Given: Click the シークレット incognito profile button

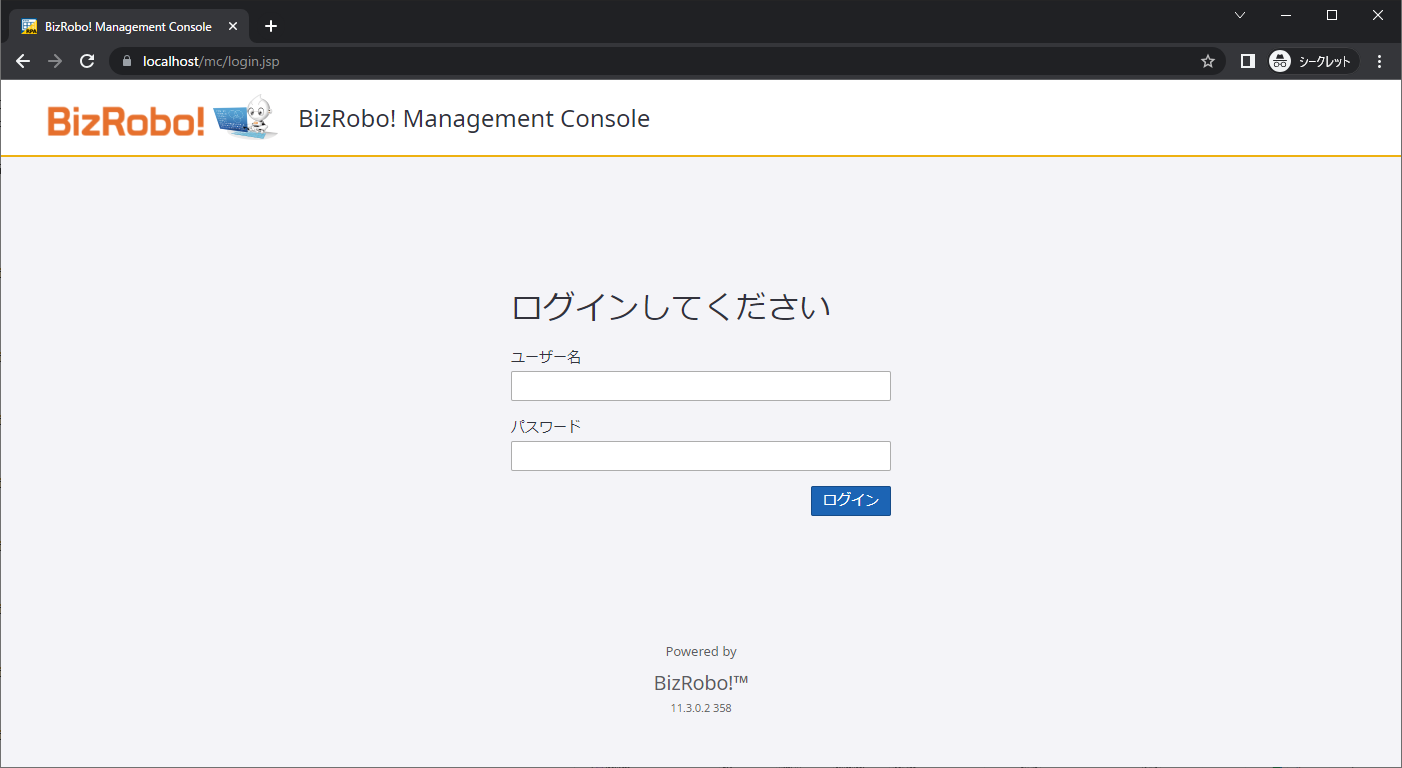Looking at the screenshot, I should click(1313, 61).
